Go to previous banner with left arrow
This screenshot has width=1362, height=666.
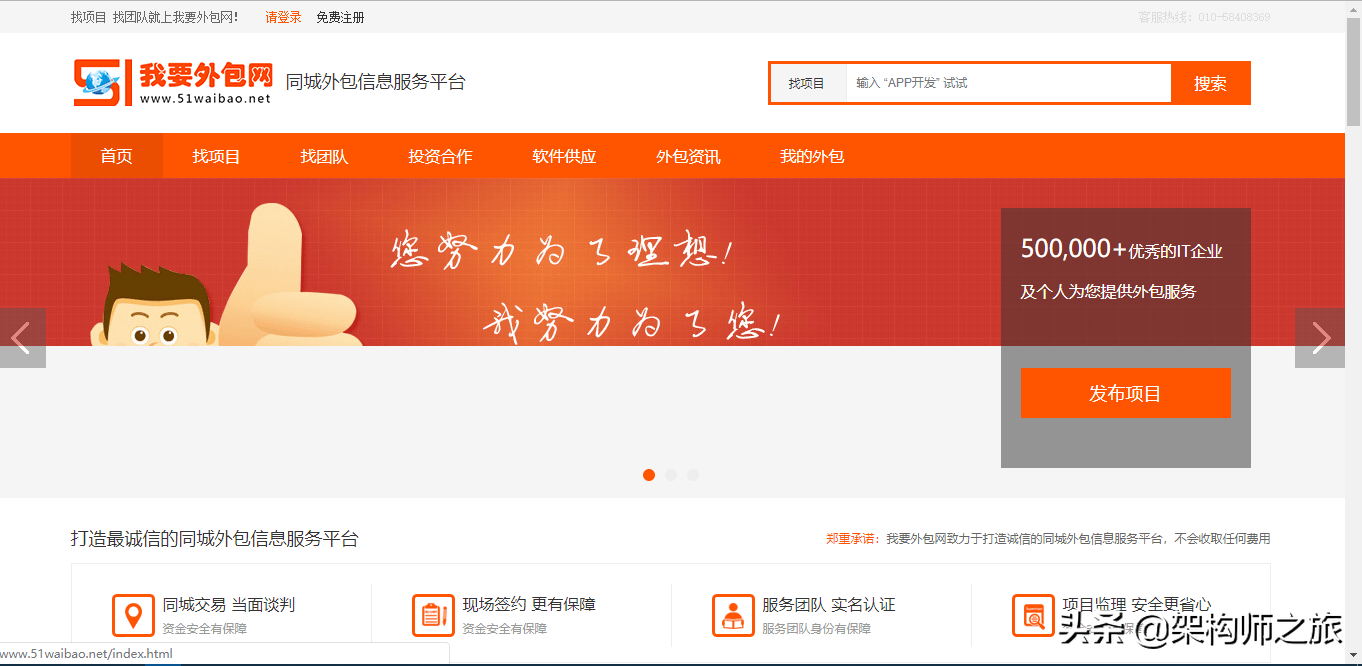pos(22,338)
